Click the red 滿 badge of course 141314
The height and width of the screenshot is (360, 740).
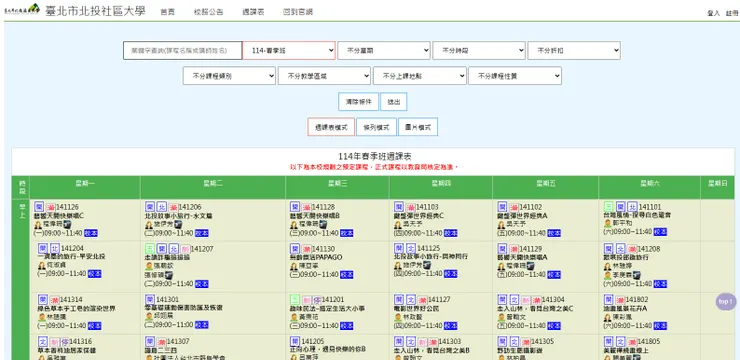click(55, 300)
